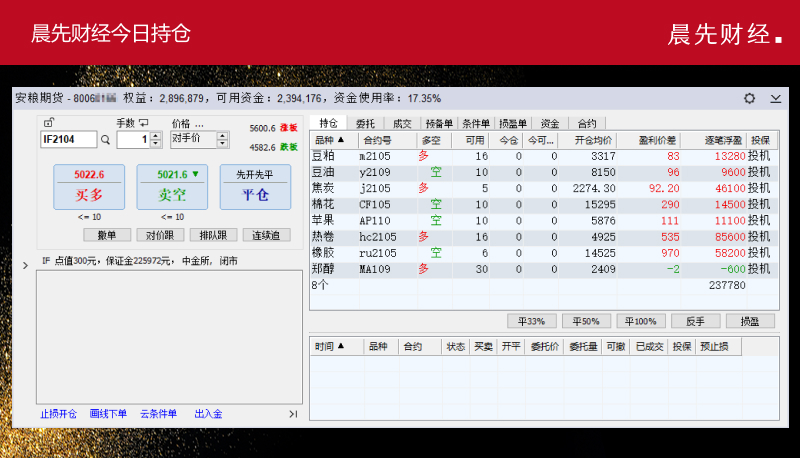Image resolution: width=800 pixels, height=458 pixels.
Task: Click the ellipsis next to 价格 label
Action: [201, 123]
